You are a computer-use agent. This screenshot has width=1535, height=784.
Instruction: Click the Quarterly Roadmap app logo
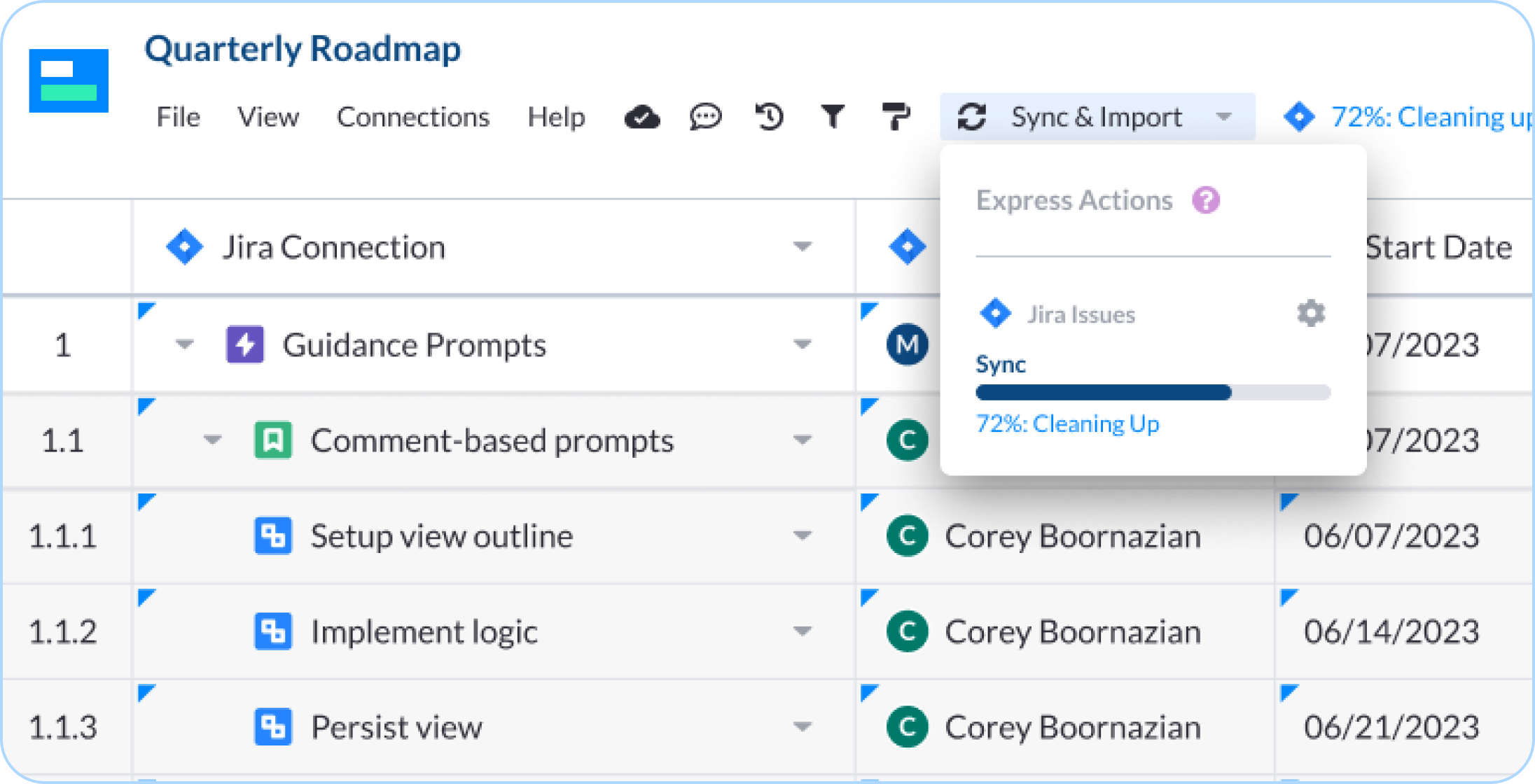coord(69,80)
